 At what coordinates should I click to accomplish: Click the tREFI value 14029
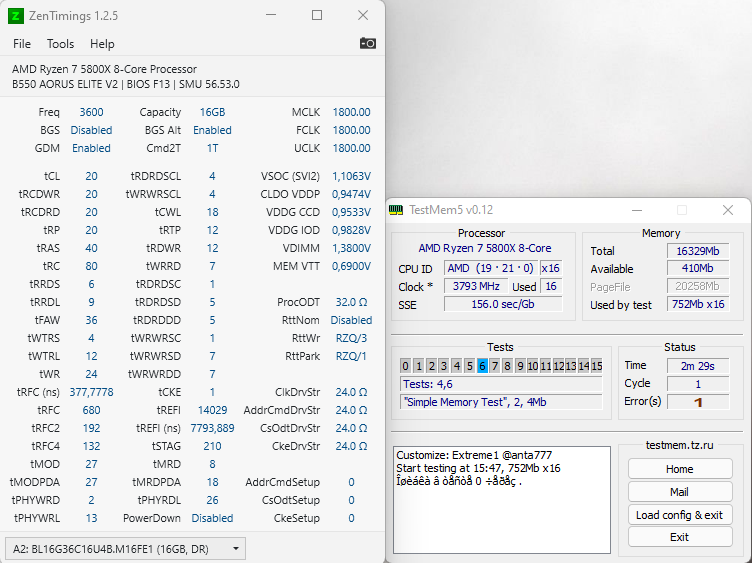(x=212, y=411)
